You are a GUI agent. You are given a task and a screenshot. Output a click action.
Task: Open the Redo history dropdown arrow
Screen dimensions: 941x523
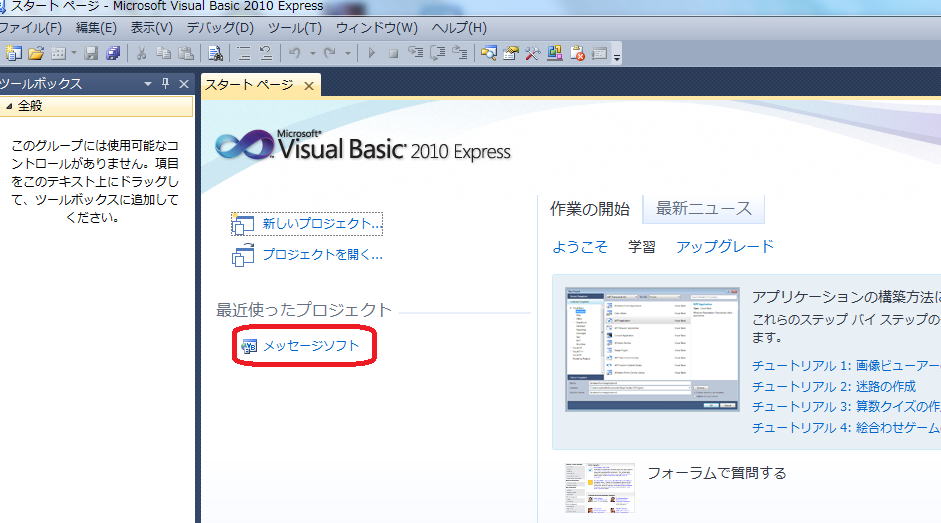(x=347, y=53)
